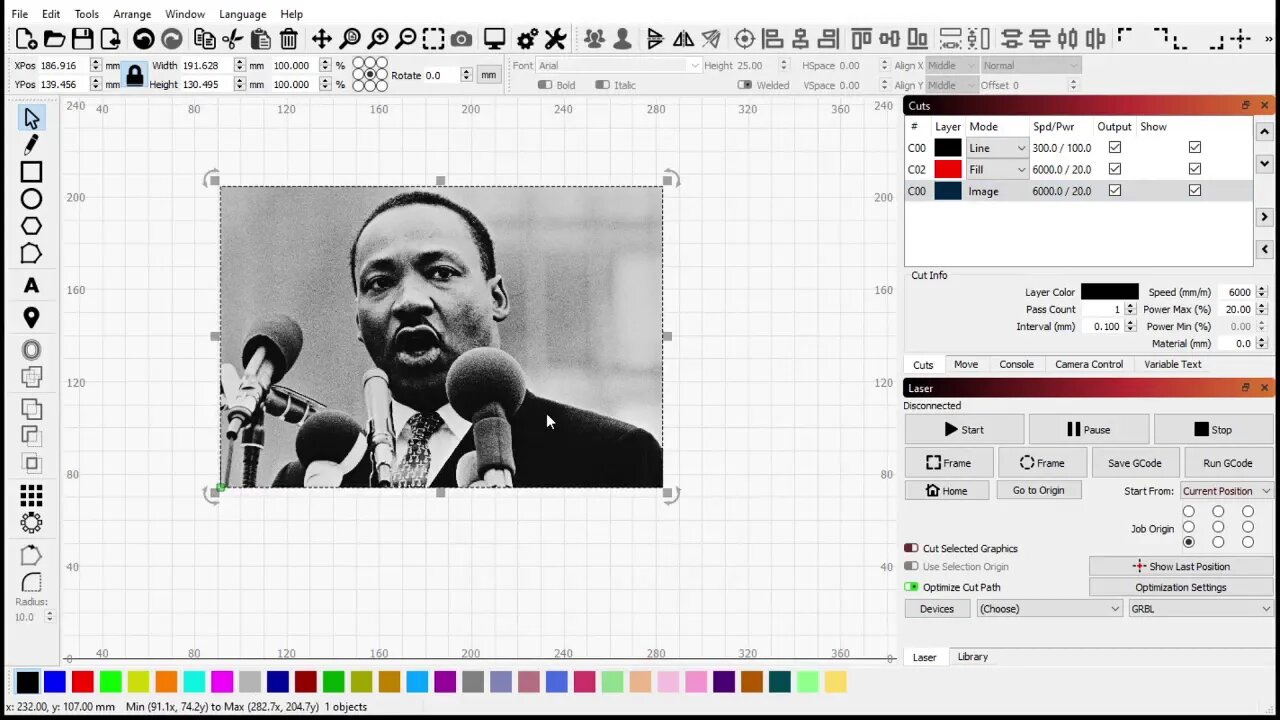Screen dimensions: 1280x720
Task: Pick the red color swatch in palette
Action: coord(83,682)
